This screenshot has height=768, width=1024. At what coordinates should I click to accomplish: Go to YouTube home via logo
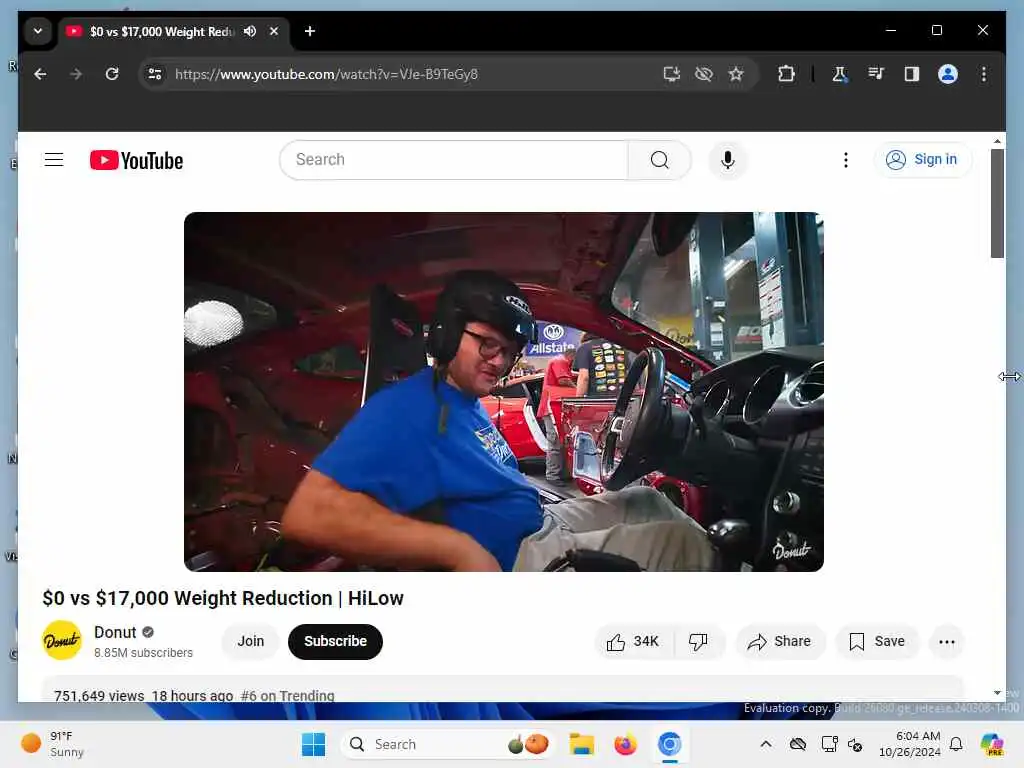point(136,161)
